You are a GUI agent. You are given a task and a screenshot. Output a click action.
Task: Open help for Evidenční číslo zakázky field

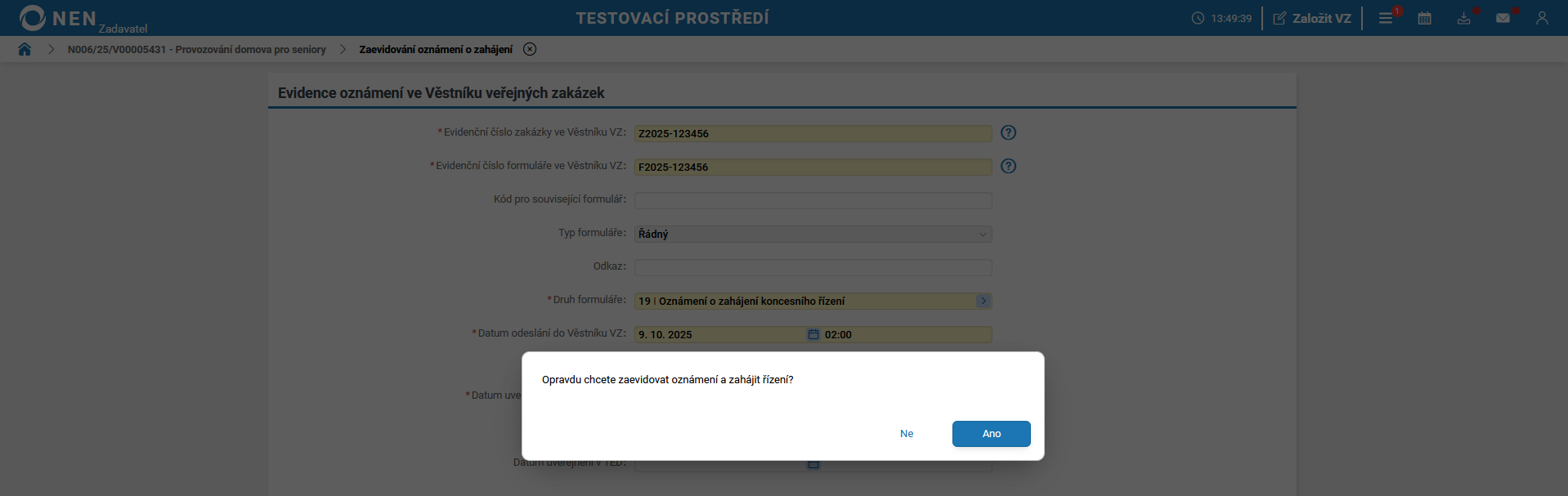(1008, 132)
